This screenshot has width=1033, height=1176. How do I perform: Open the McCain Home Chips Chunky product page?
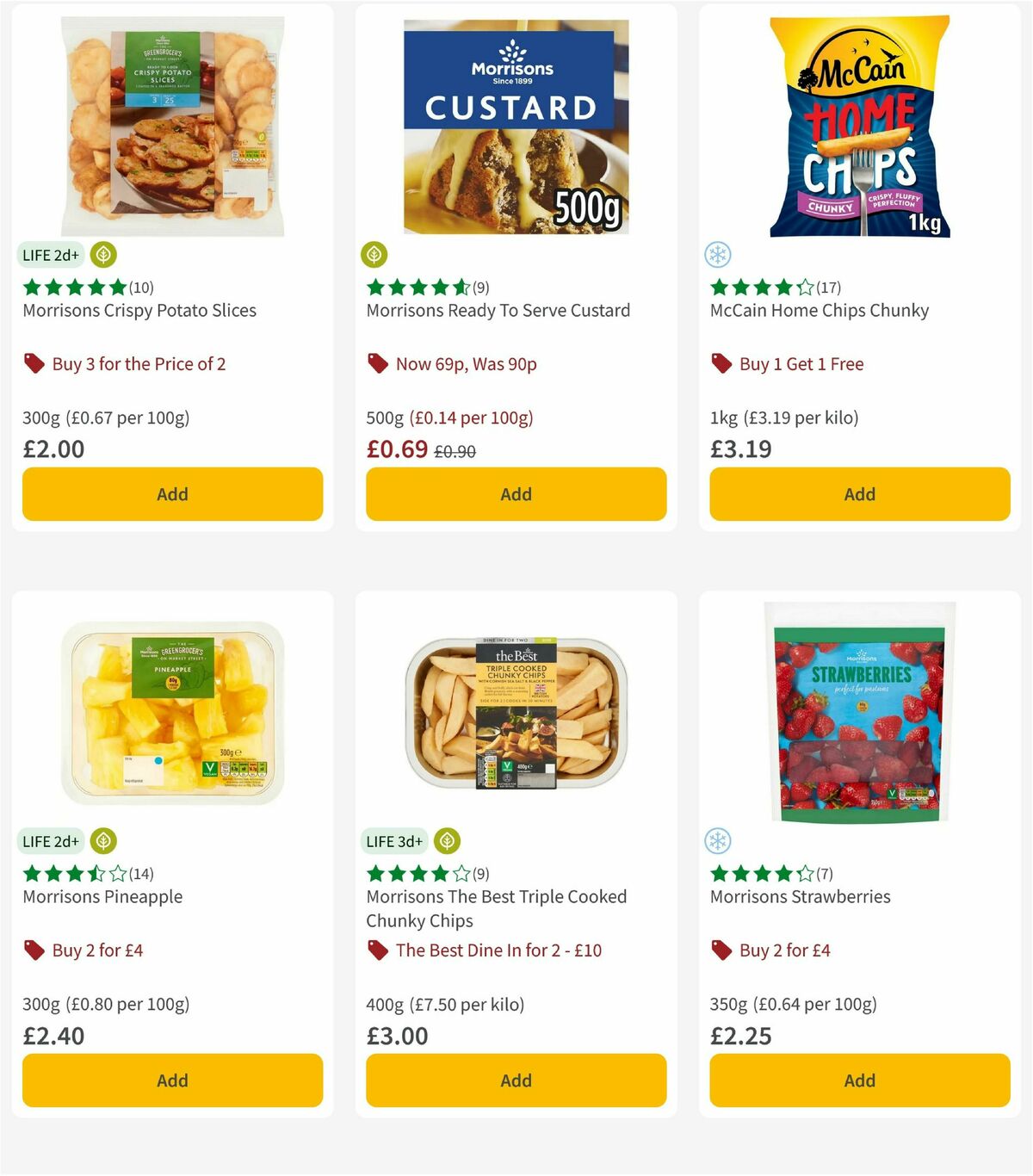coord(820,311)
